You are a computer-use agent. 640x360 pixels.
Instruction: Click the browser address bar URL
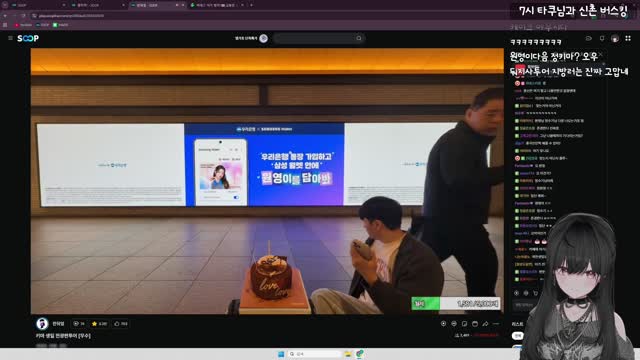pyautogui.click(x=71, y=16)
